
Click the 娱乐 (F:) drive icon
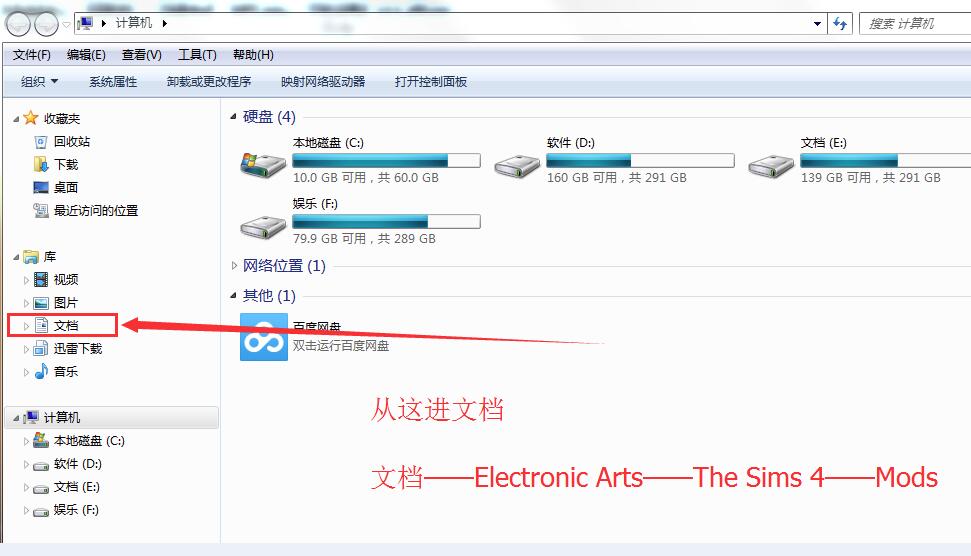(263, 227)
